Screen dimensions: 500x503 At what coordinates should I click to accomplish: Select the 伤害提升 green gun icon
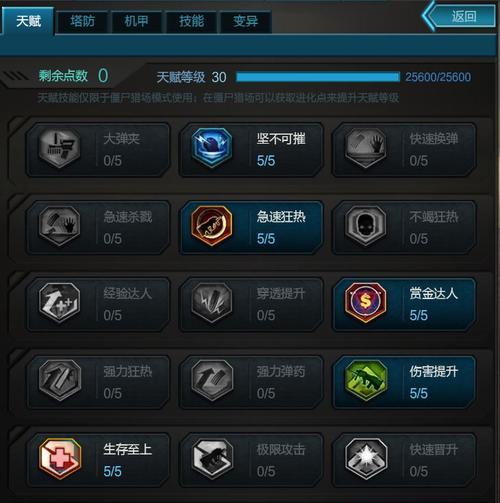click(x=366, y=380)
